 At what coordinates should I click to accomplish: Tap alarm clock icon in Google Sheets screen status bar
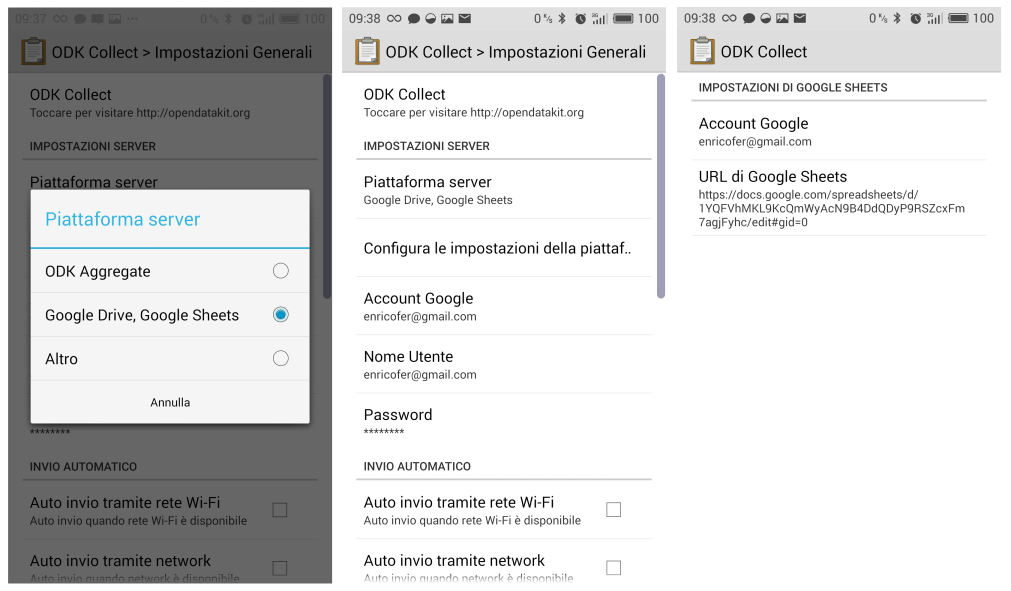point(916,19)
